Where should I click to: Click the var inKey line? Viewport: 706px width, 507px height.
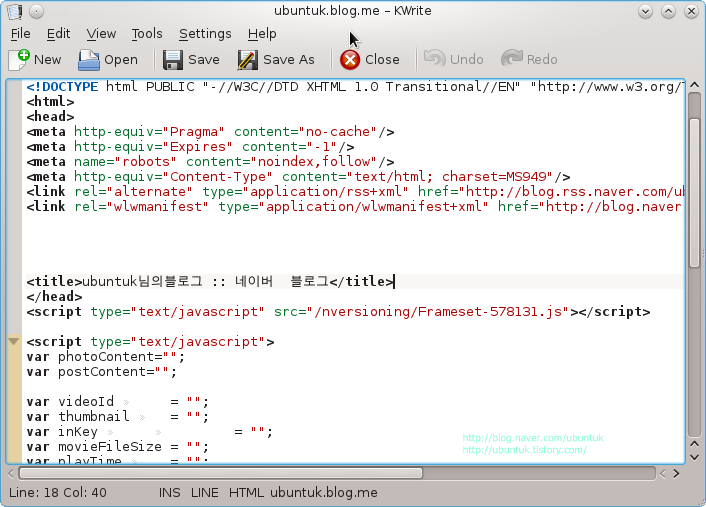[149, 432]
